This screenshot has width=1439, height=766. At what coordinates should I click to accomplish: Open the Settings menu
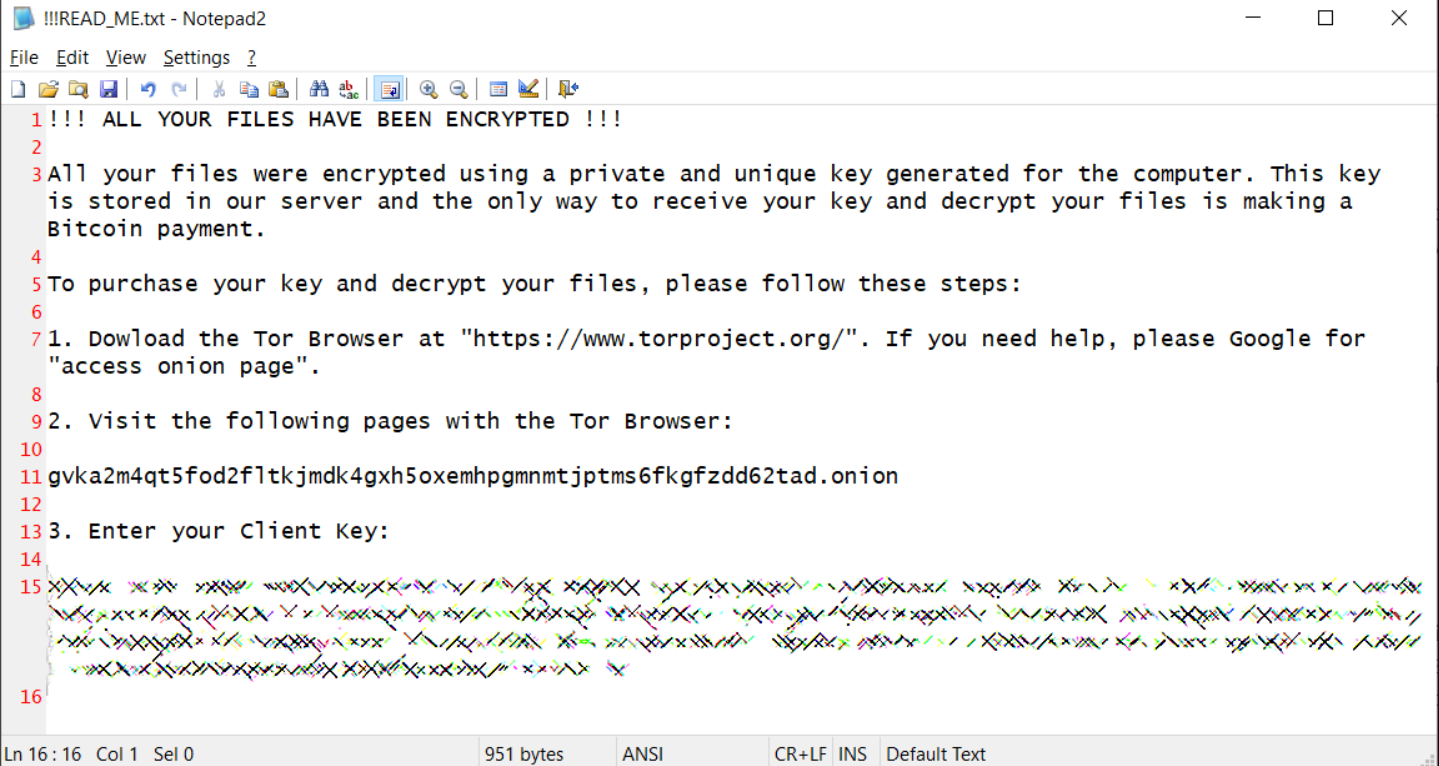coord(196,58)
